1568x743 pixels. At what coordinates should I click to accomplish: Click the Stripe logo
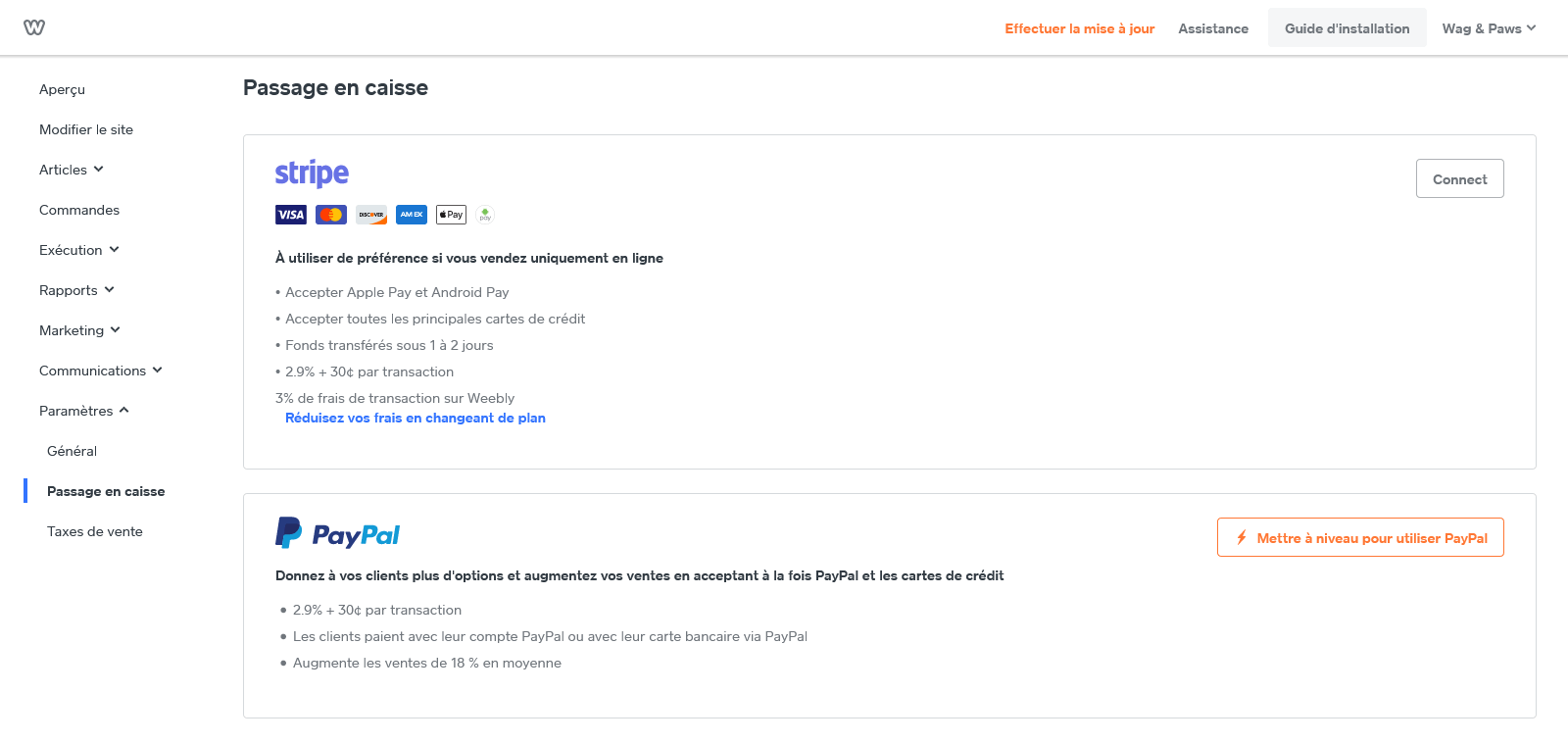click(x=312, y=173)
